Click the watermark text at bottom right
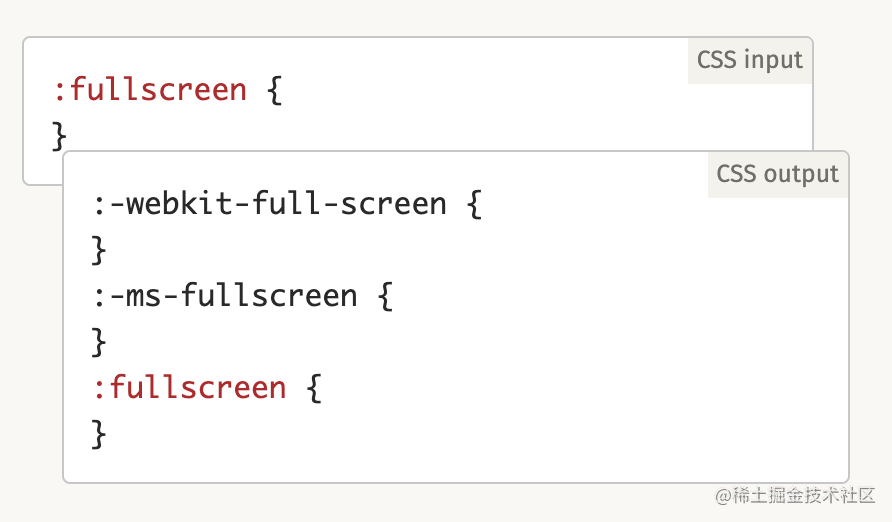This screenshot has width=892, height=522. [795, 496]
